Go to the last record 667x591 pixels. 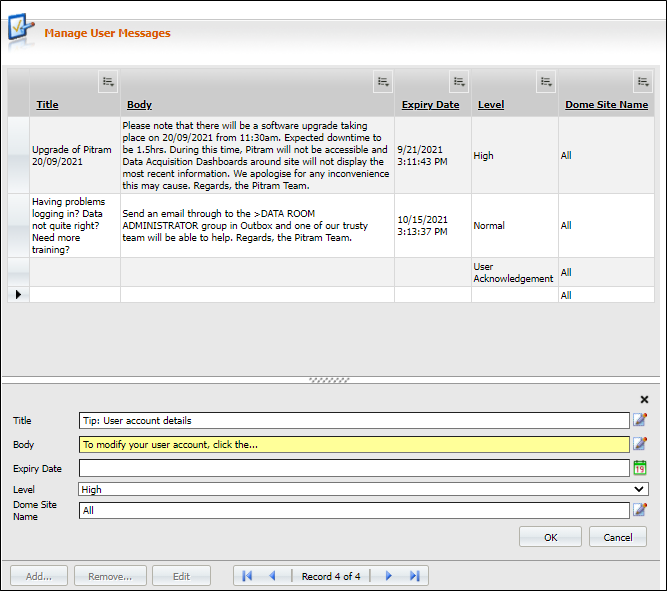click(415, 576)
